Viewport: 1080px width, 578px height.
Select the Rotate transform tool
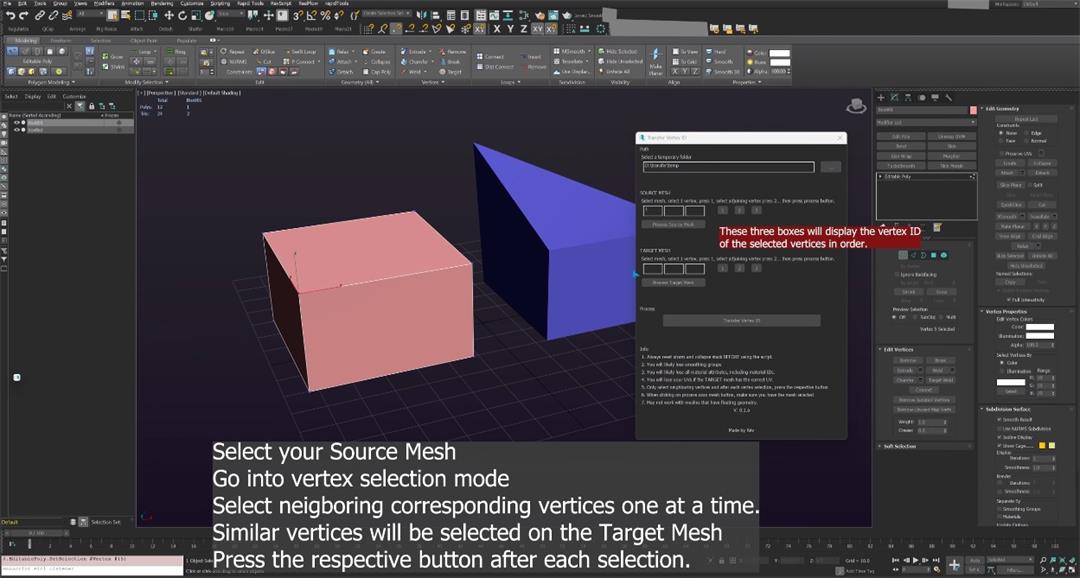point(182,15)
